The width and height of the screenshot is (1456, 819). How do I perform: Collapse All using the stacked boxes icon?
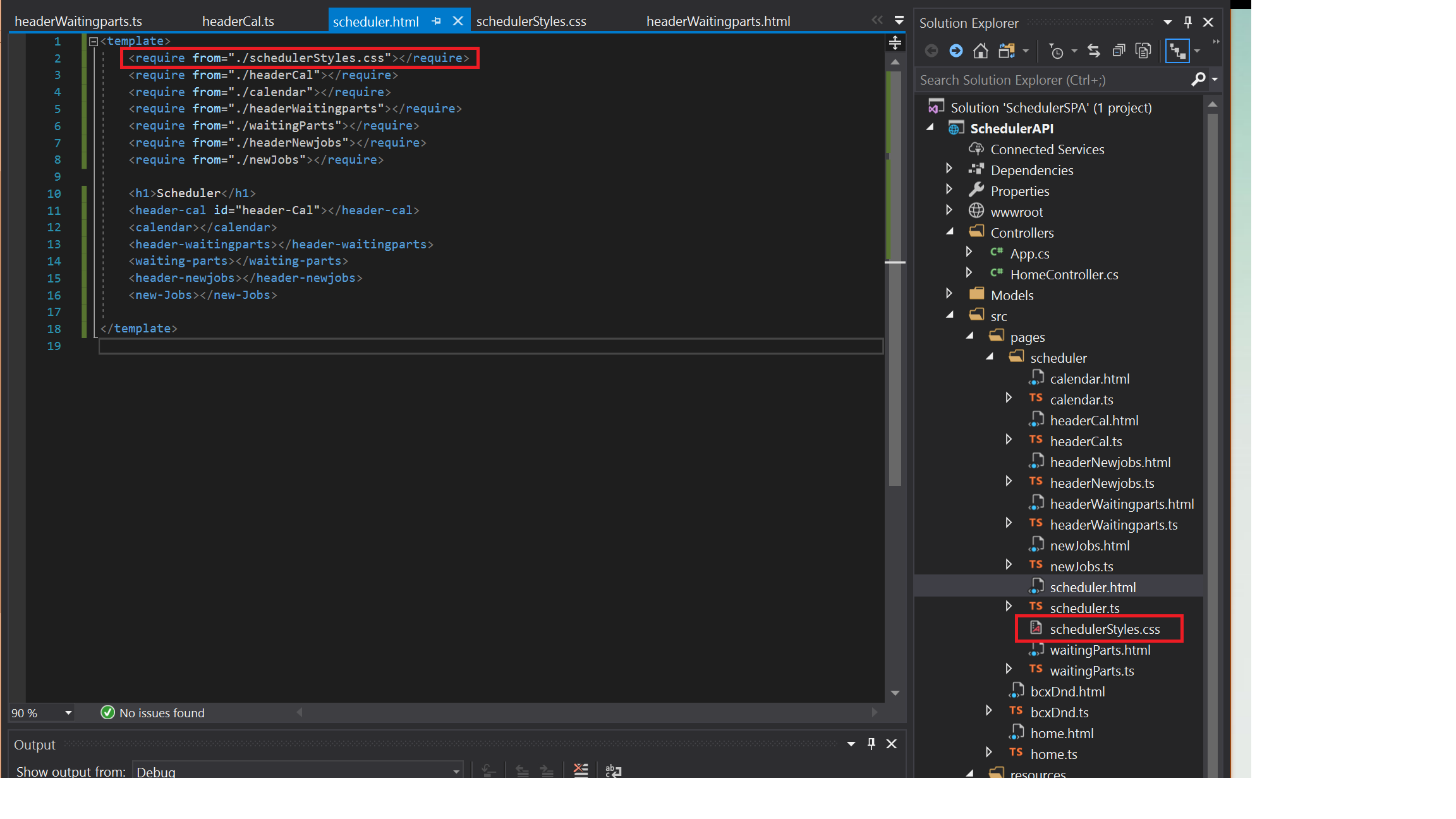click(x=1119, y=51)
